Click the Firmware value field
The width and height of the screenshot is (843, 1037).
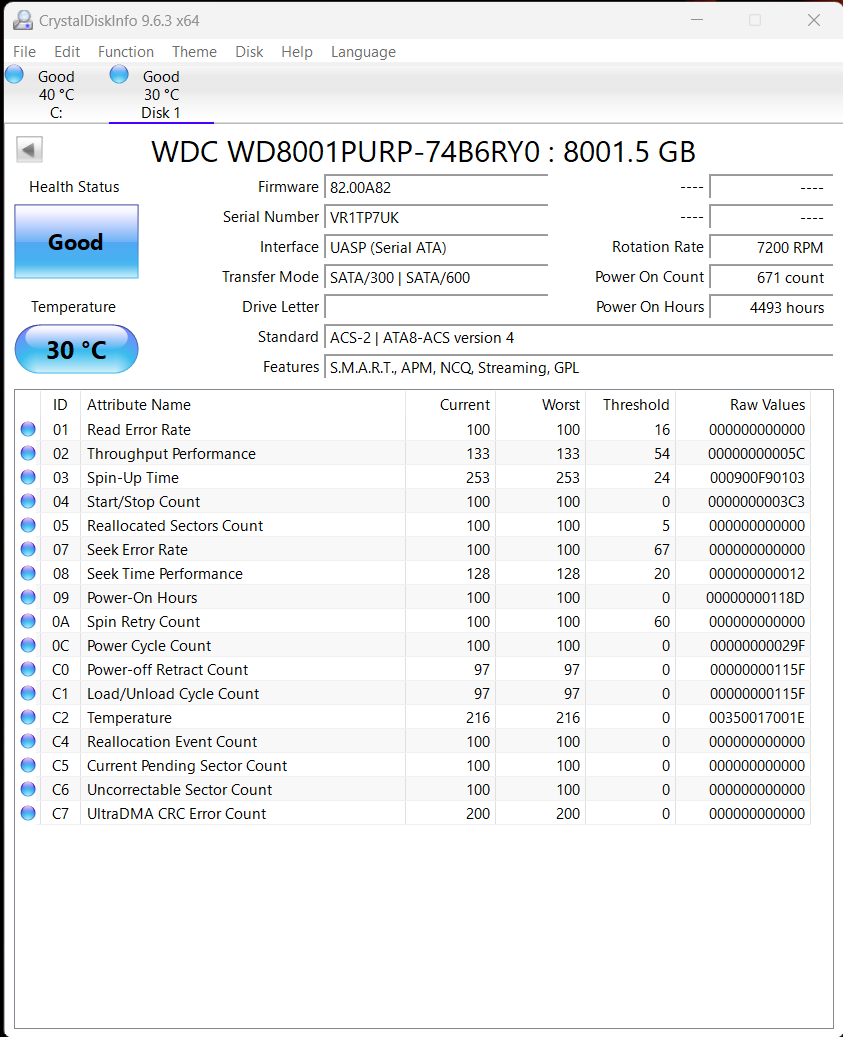[436, 187]
